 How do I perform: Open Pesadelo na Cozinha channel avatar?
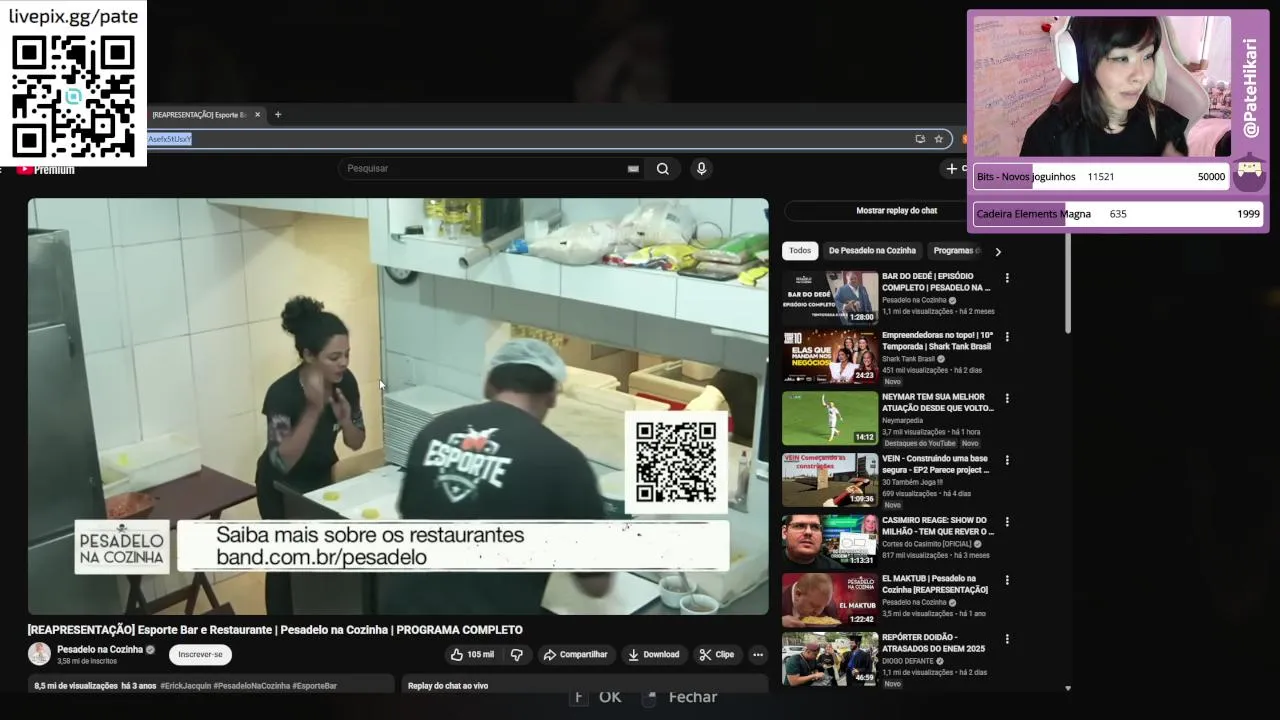[x=39, y=654]
